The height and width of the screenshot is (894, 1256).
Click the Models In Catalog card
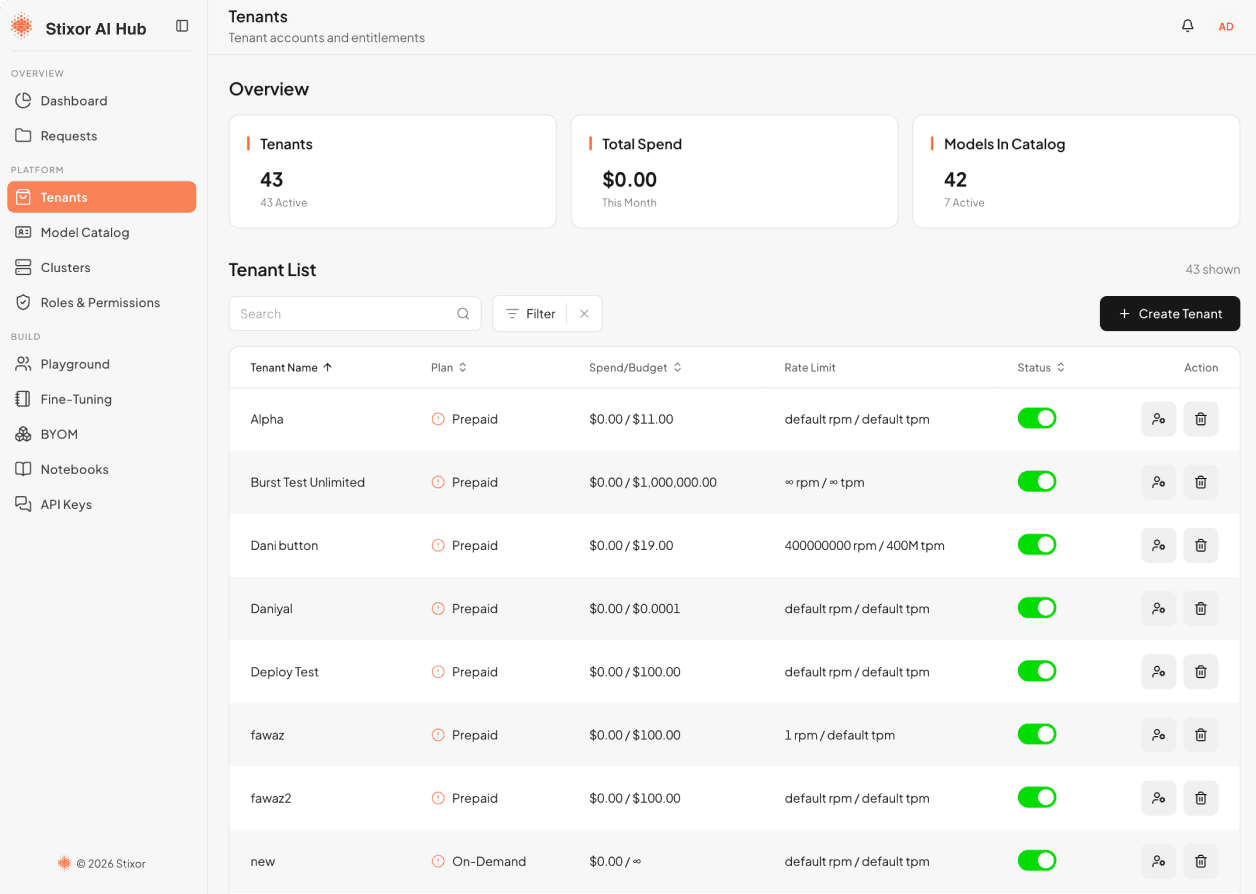tap(1076, 171)
